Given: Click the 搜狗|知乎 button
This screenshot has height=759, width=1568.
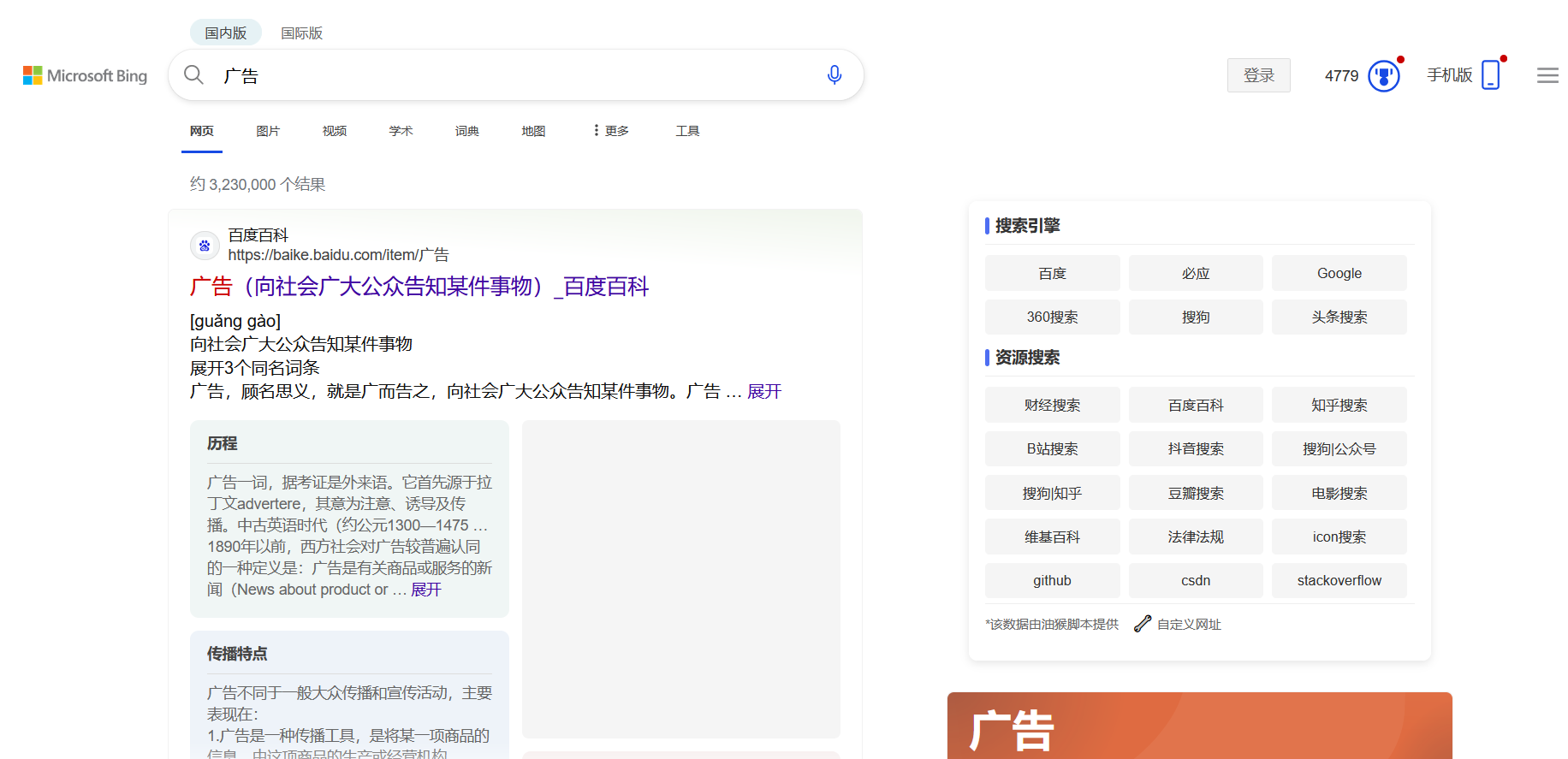Looking at the screenshot, I should point(1053,493).
